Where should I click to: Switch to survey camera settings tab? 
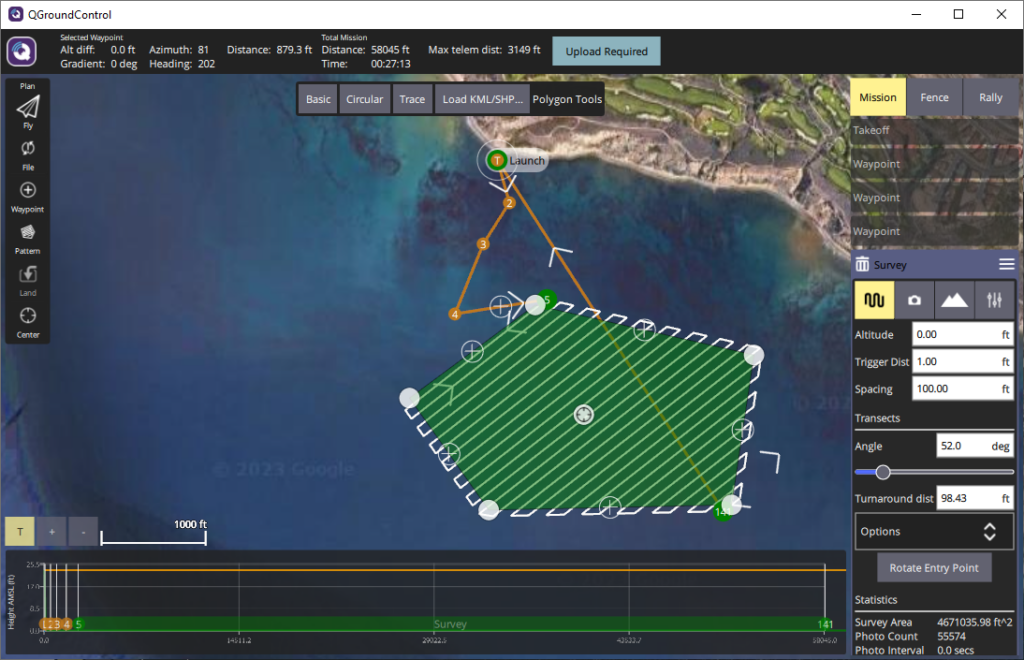(914, 300)
